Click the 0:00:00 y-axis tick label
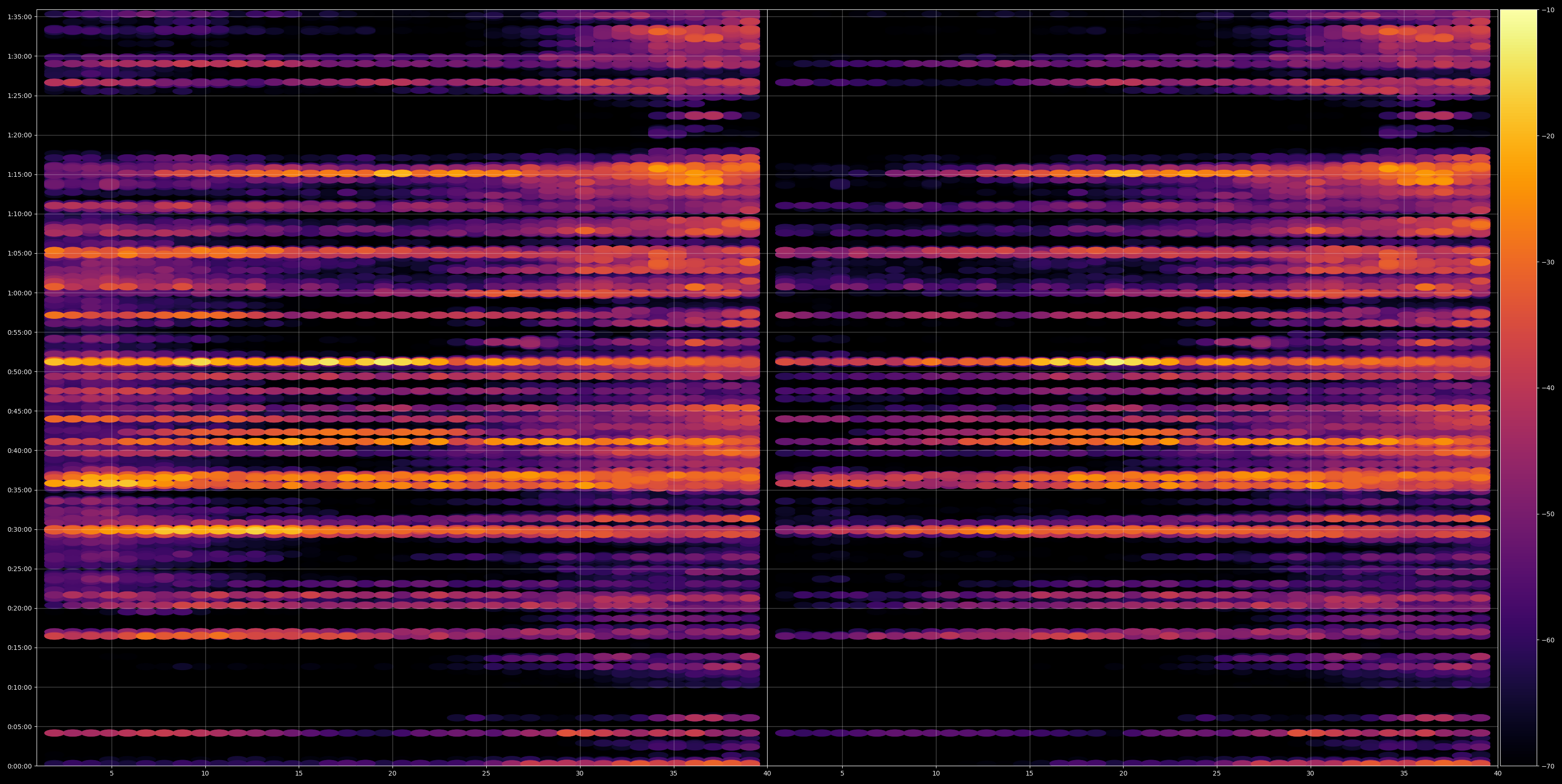This screenshot has height=784, width=1562. click(x=19, y=766)
